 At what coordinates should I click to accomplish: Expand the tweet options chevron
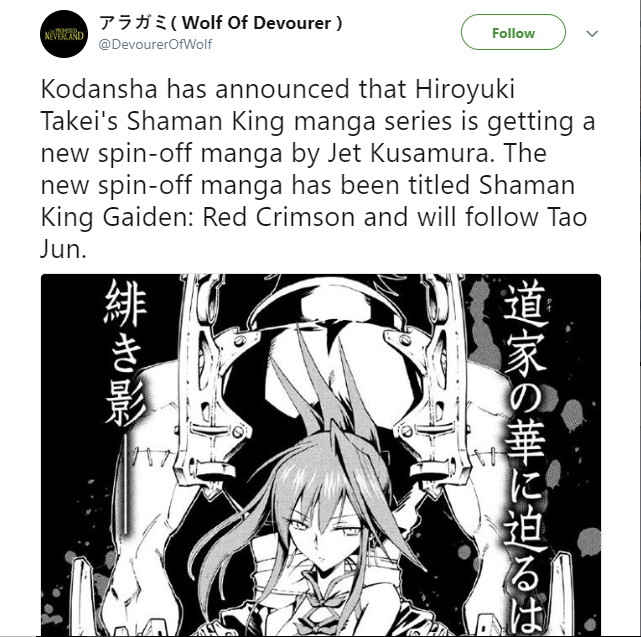coord(592,34)
